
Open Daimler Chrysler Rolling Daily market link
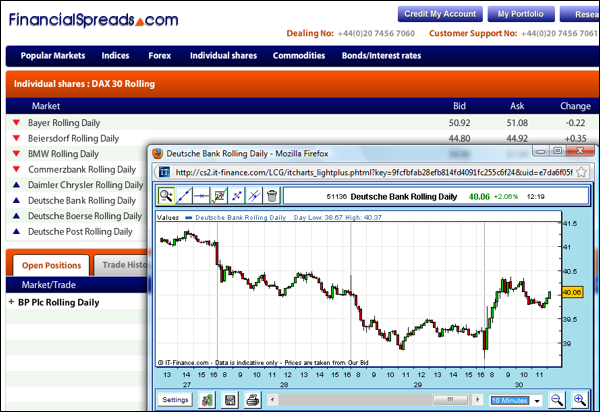tap(85, 185)
